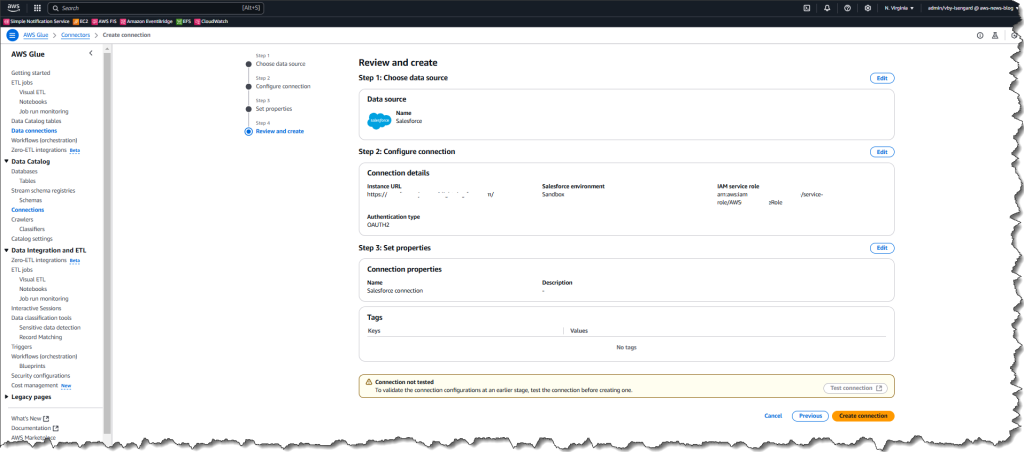Toggle the hamburger navigation menu
Image resolution: width=1024 pixels, height=452 pixels.
tap(12, 35)
